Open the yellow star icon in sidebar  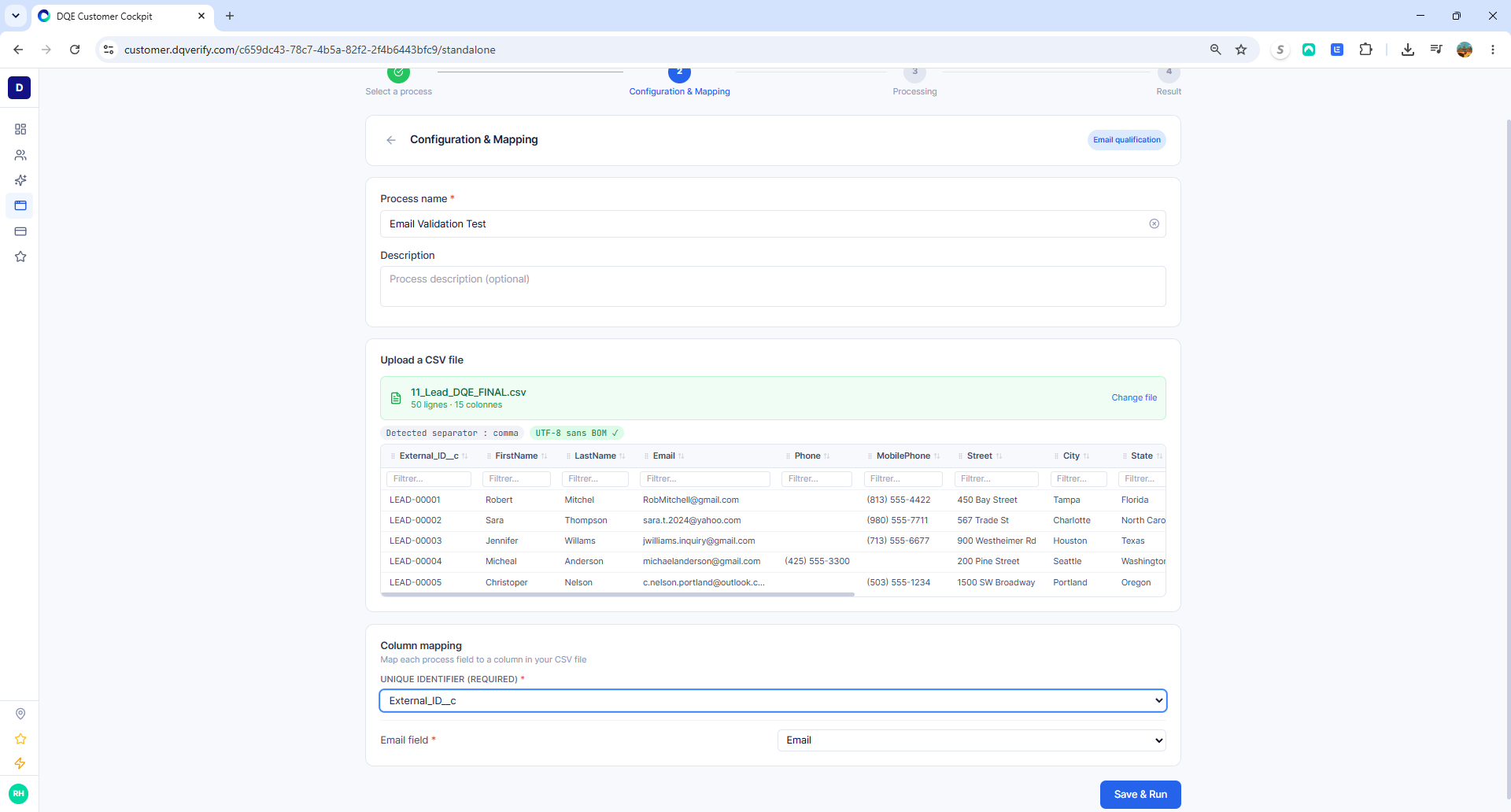click(20, 739)
